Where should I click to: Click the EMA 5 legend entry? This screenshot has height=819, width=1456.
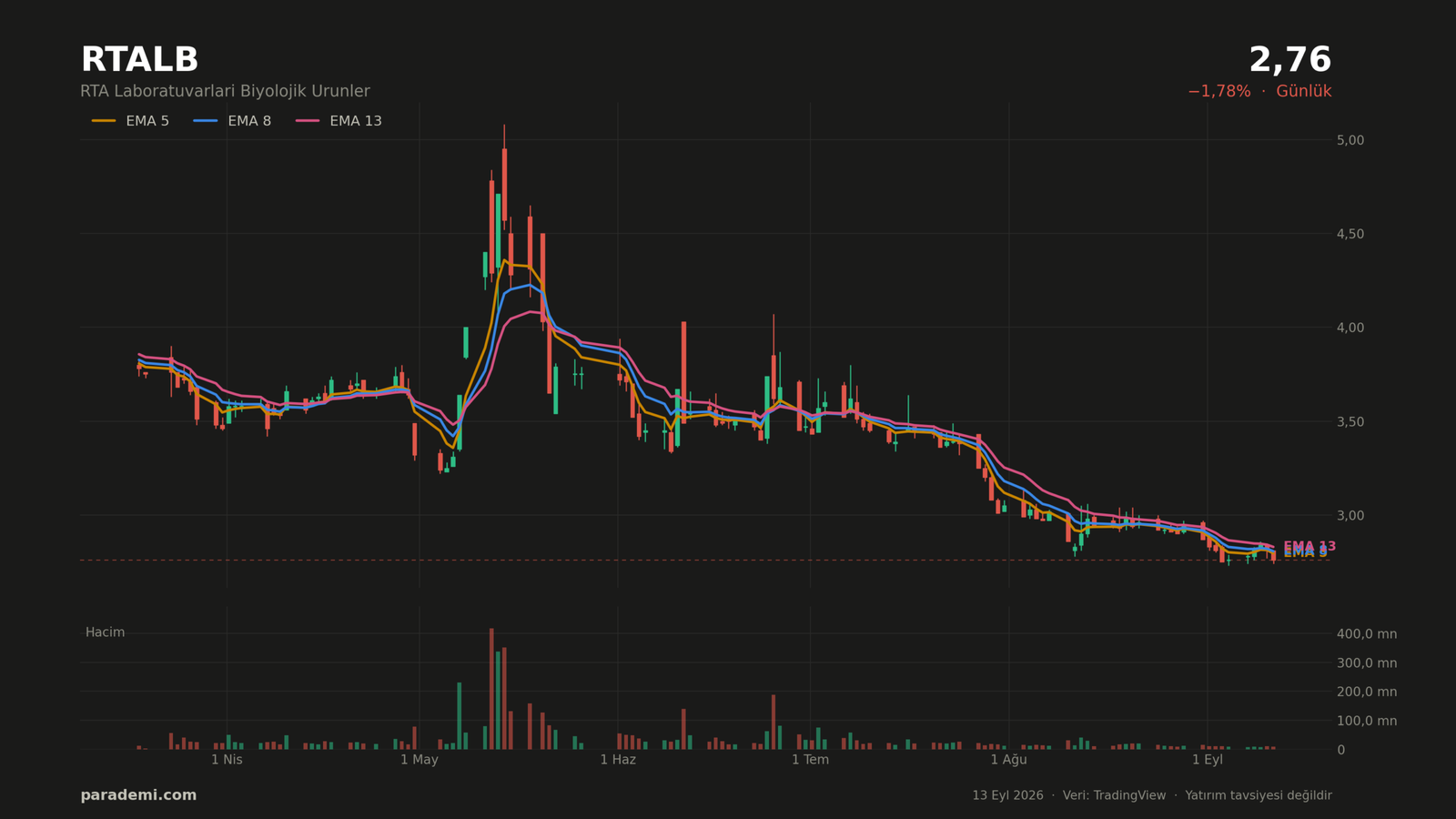(130, 121)
